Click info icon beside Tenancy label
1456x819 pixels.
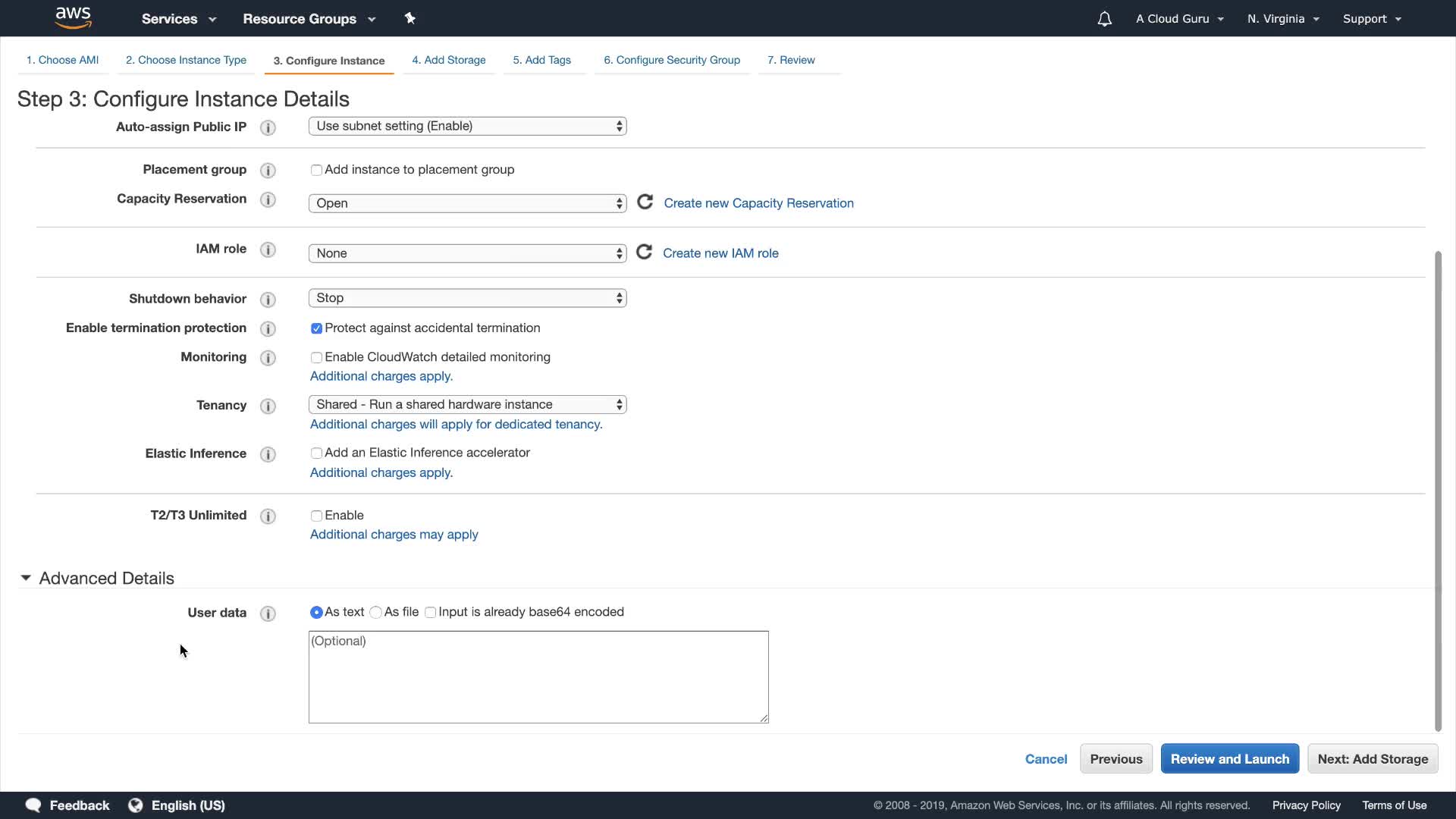coord(268,406)
